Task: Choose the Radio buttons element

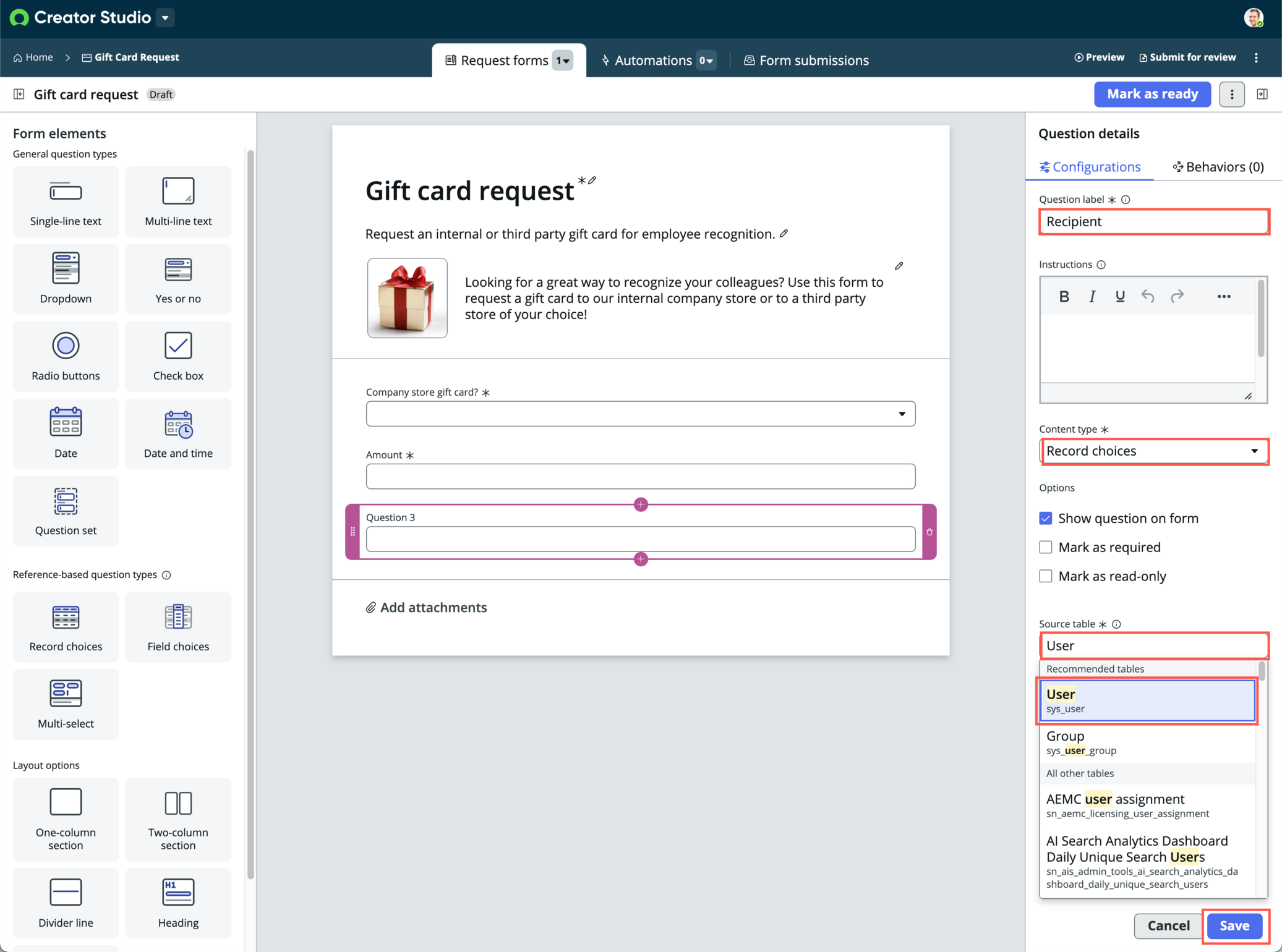Action: pyautogui.click(x=66, y=357)
